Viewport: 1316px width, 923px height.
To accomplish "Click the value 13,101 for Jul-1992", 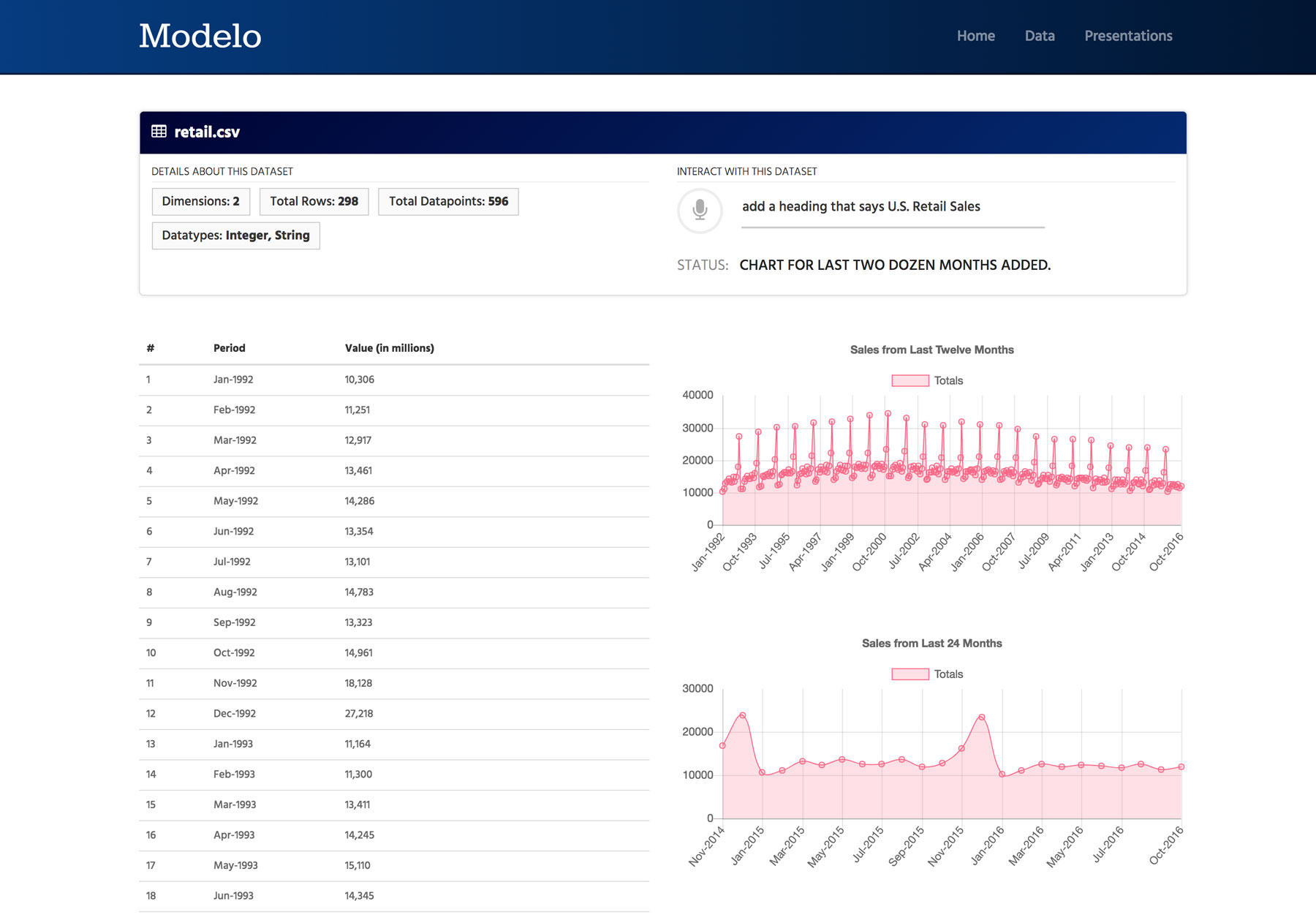I will pos(358,562).
